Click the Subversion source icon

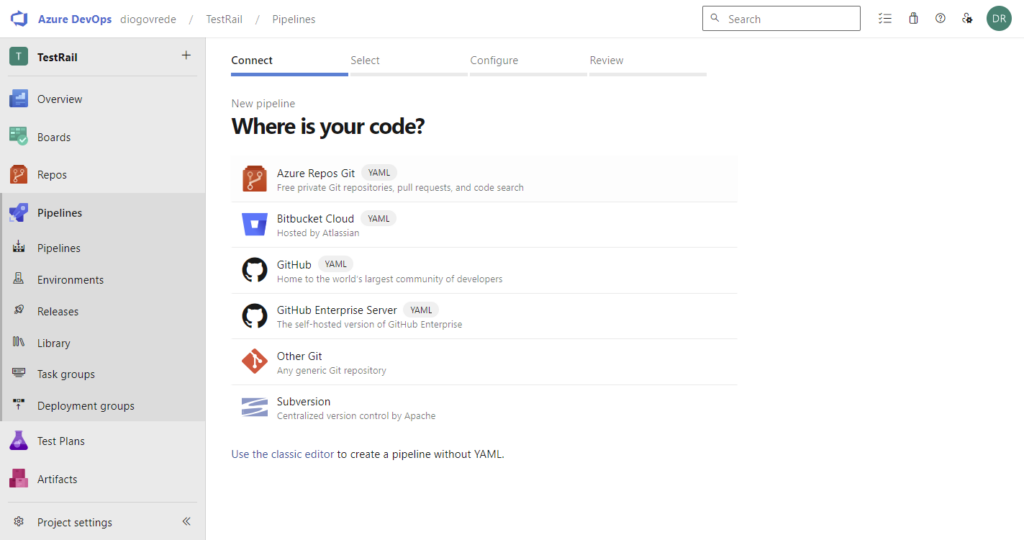point(254,408)
